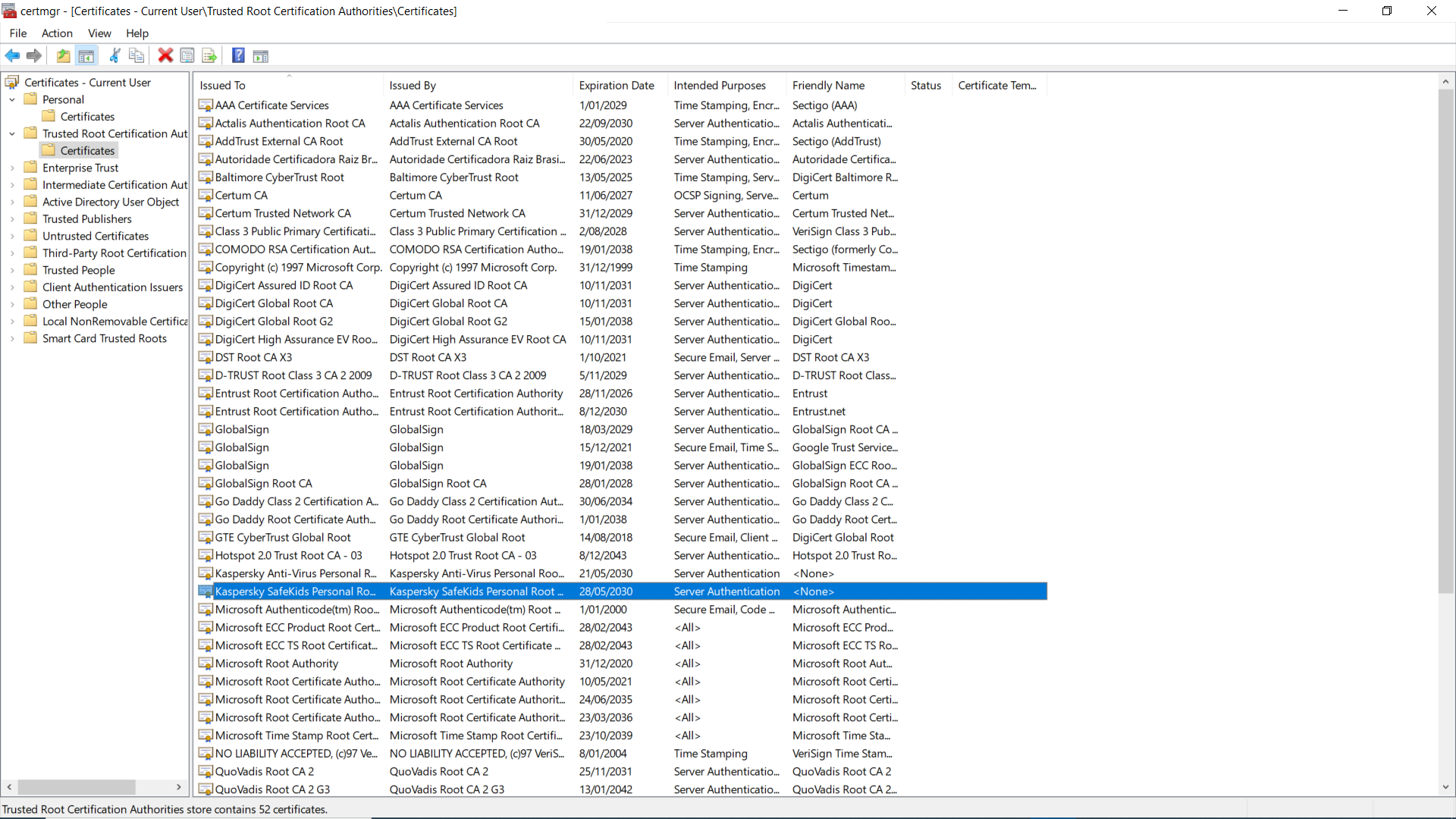Viewport: 1456px width, 819px height.
Task: Sort by Friendly Name column header
Action: point(846,85)
